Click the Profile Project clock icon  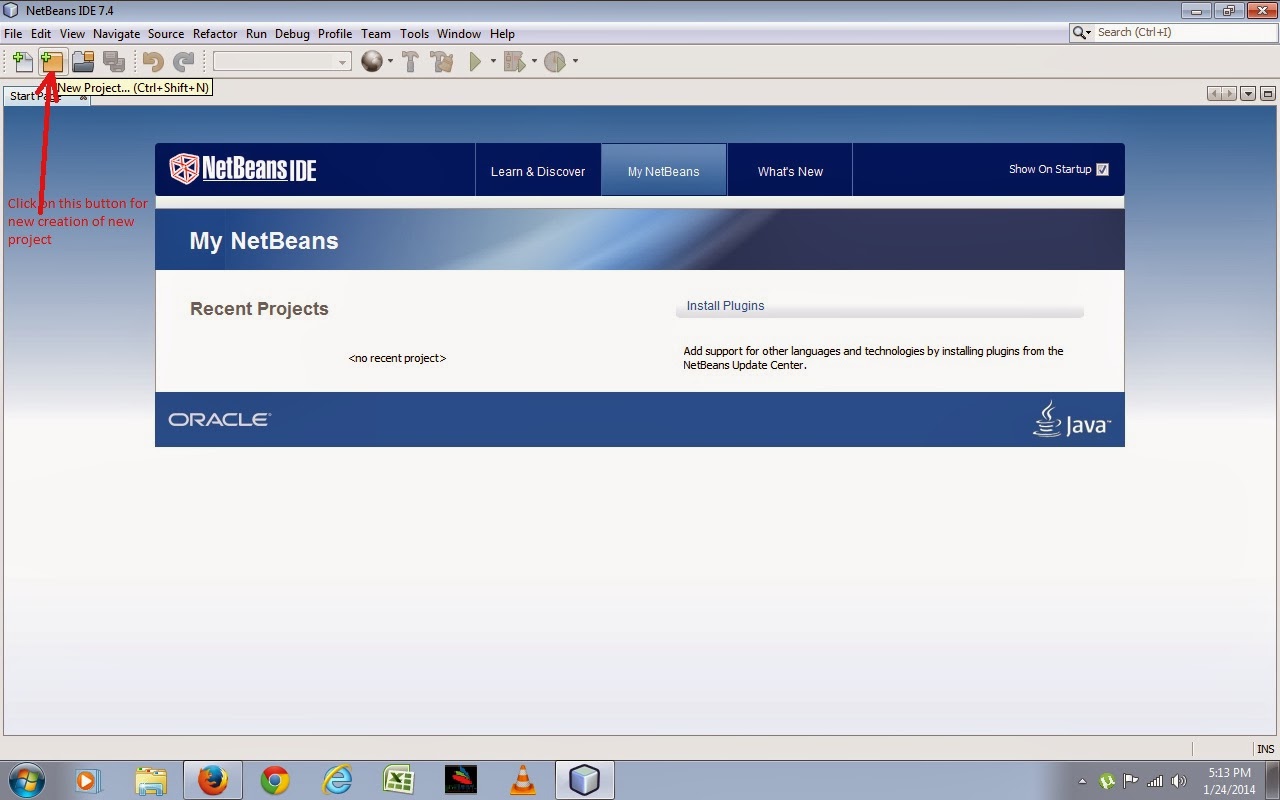pyautogui.click(x=555, y=62)
